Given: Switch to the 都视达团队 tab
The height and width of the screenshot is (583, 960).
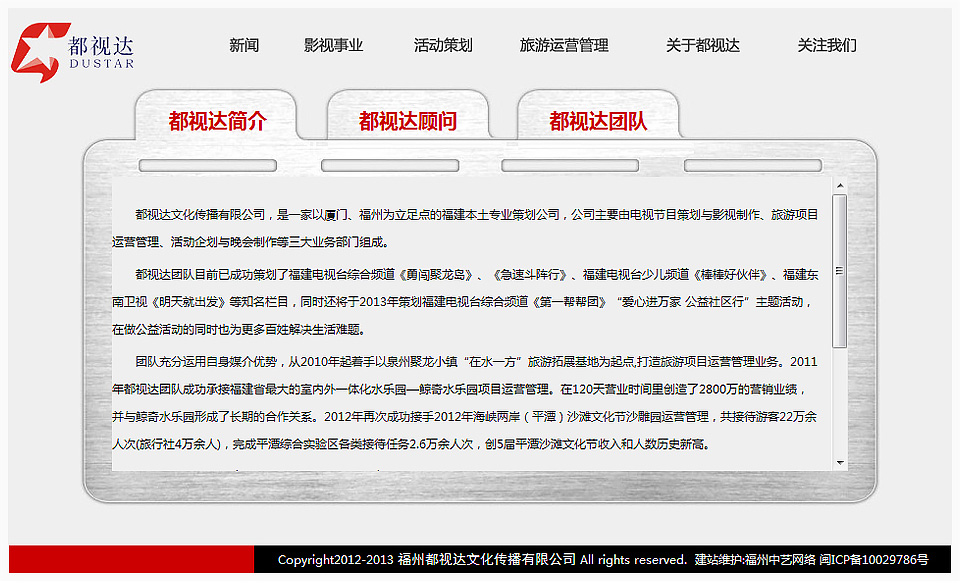Looking at the screenshot, I should point(597,120).
